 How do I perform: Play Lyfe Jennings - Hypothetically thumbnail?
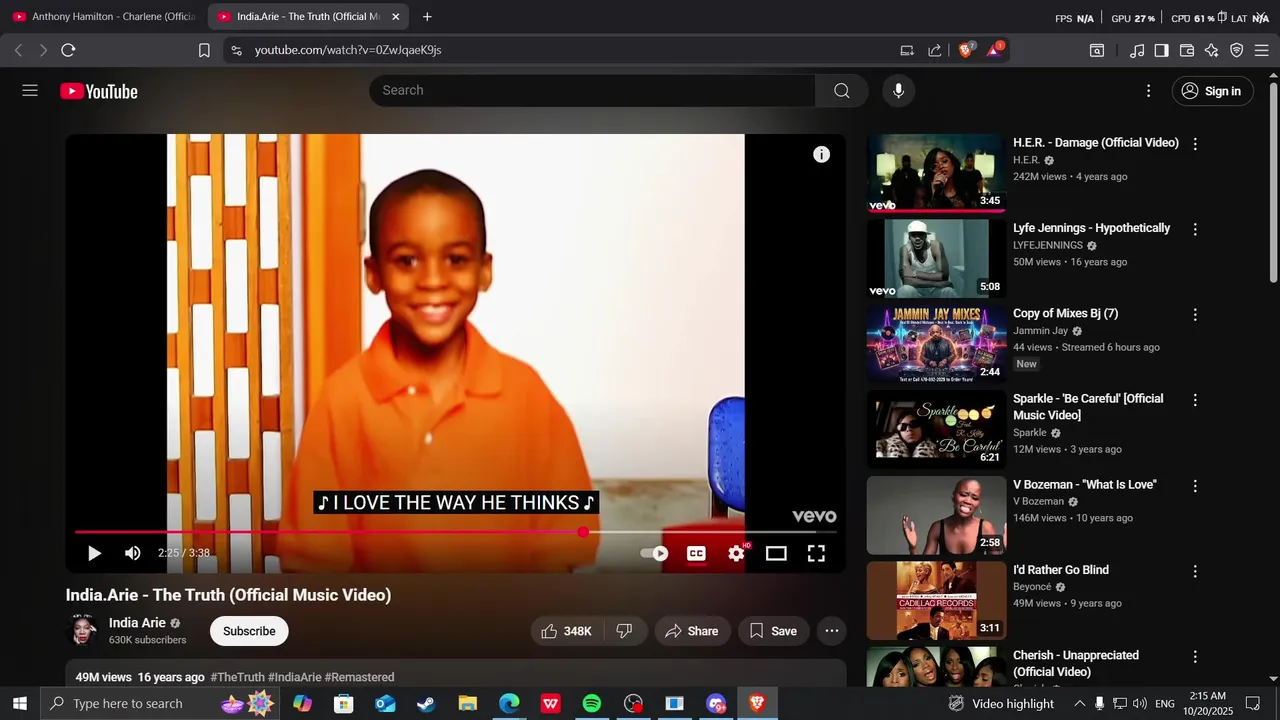coord(936,258)
